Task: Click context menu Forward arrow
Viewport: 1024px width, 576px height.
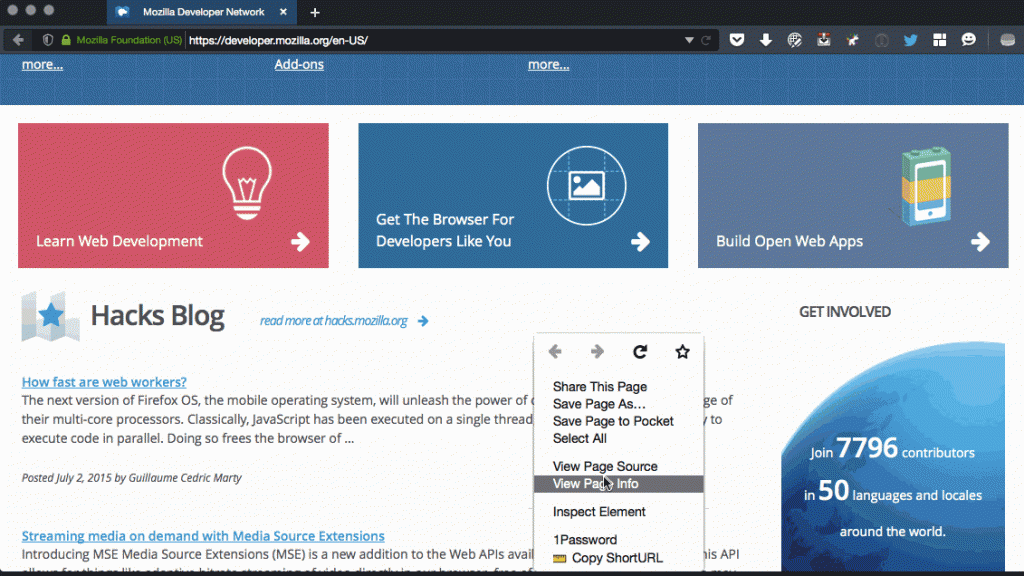Action: [597, 351]
